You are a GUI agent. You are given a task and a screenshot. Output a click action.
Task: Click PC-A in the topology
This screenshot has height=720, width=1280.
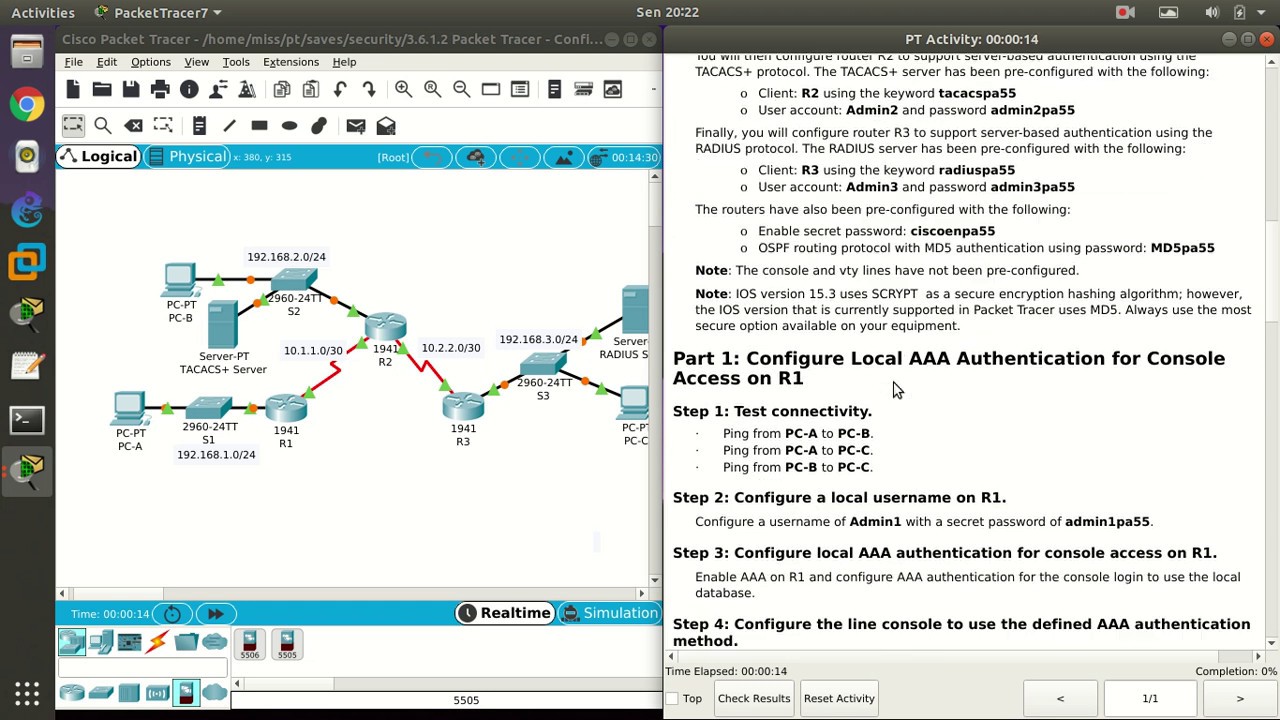click(130, 408)
